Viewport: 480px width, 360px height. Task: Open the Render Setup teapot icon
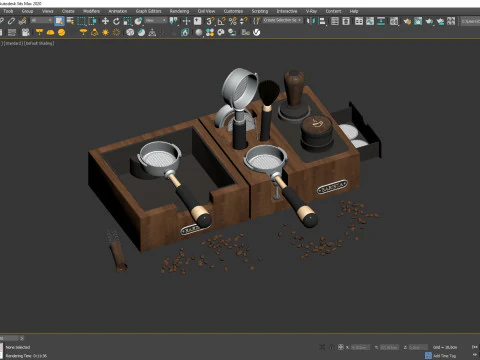[407, 21]
